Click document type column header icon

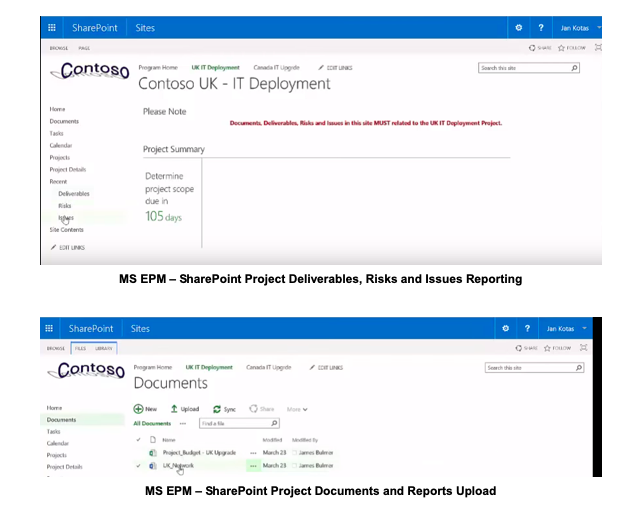(153, 440)
